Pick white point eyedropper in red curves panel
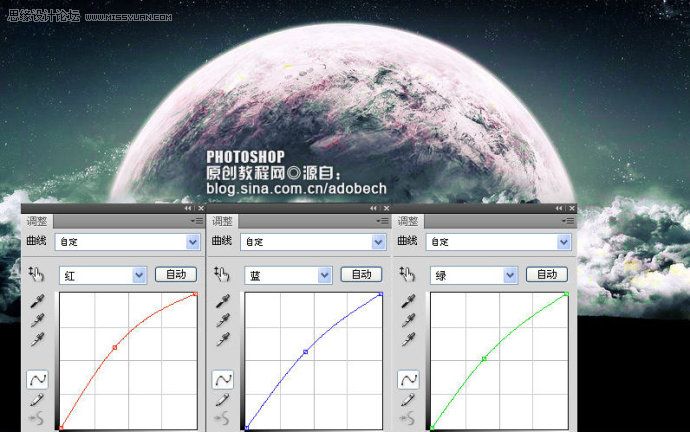This screenshot has width=690, height=432. [37, 339]
